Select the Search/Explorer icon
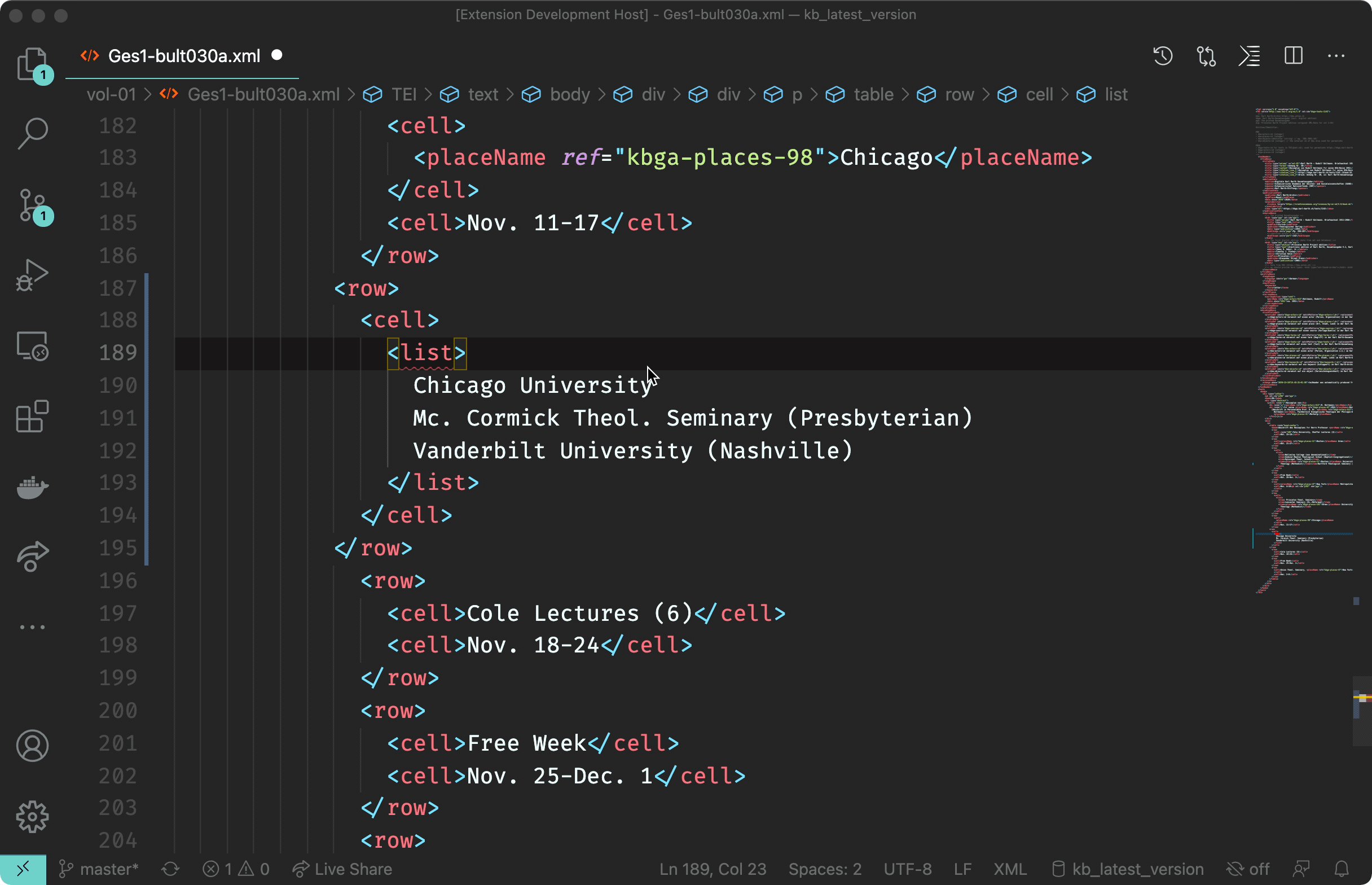The image size is (1372, 885). click(33, 132)
